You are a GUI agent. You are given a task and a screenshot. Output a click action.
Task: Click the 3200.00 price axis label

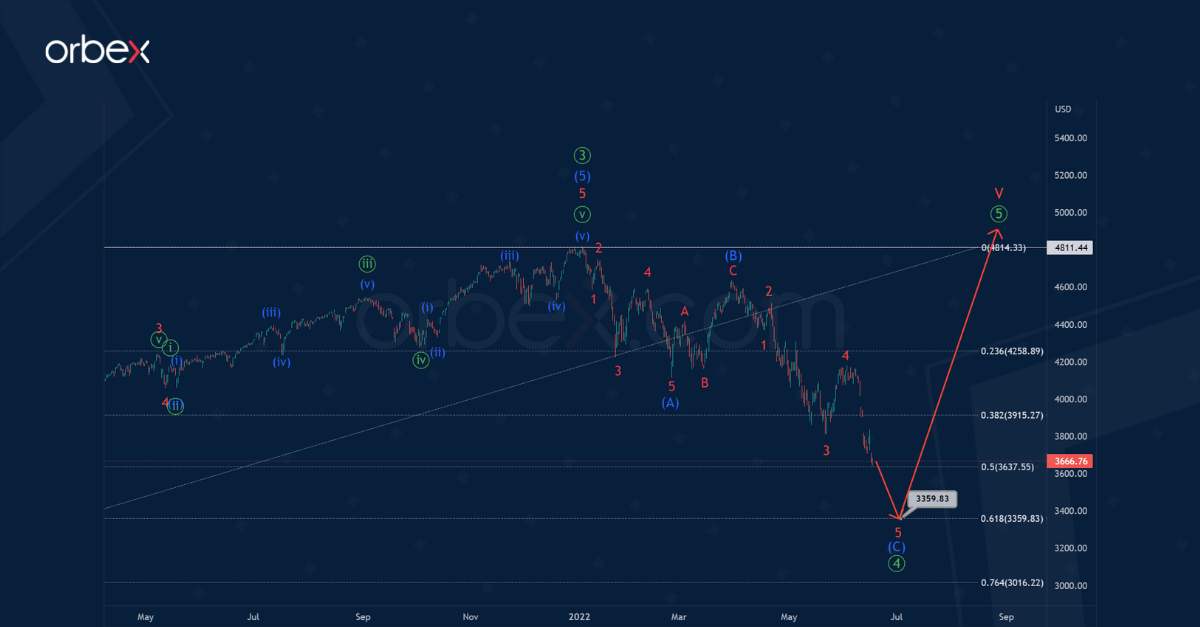point(1072,549)
